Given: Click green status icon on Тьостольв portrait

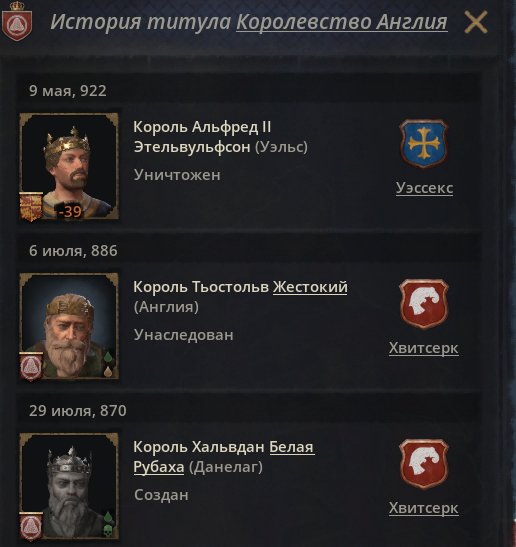Looking at the screenshot, I should [108, 357].
